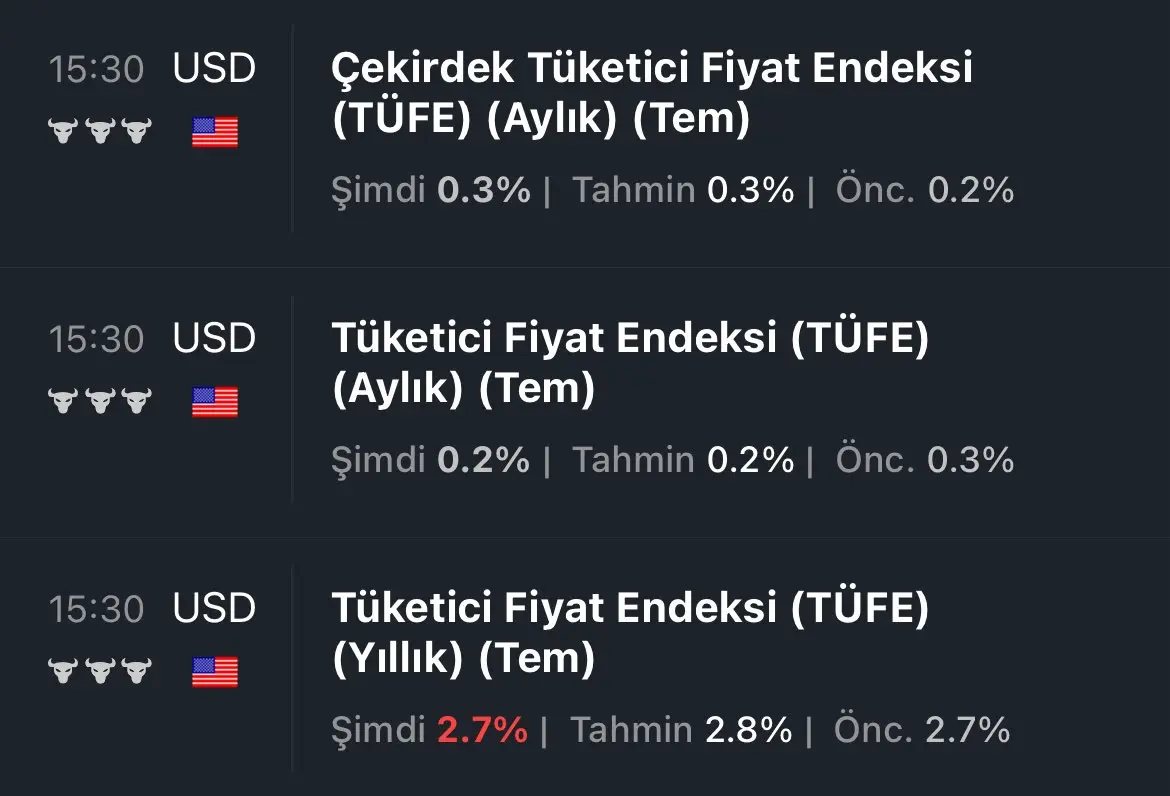Click last bull importance icon in TÜFE Yıllık row

click(x=137, y=671)
